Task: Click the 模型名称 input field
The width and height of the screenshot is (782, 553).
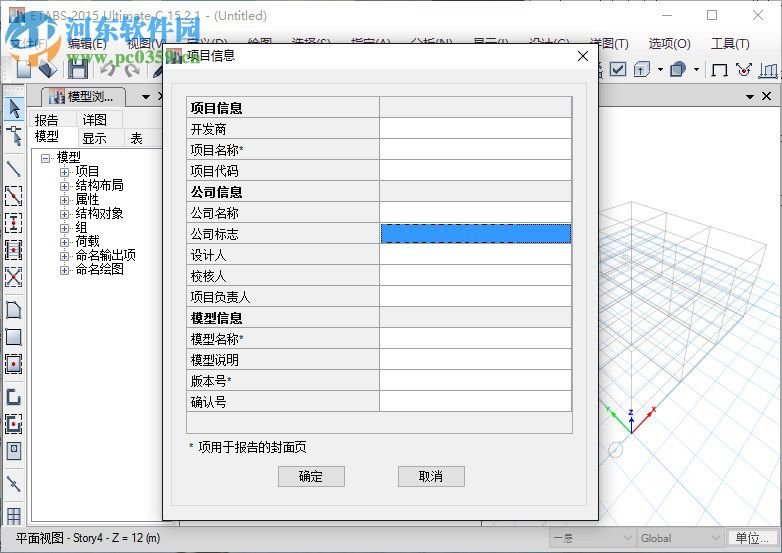Action: (x=475, y=338)
